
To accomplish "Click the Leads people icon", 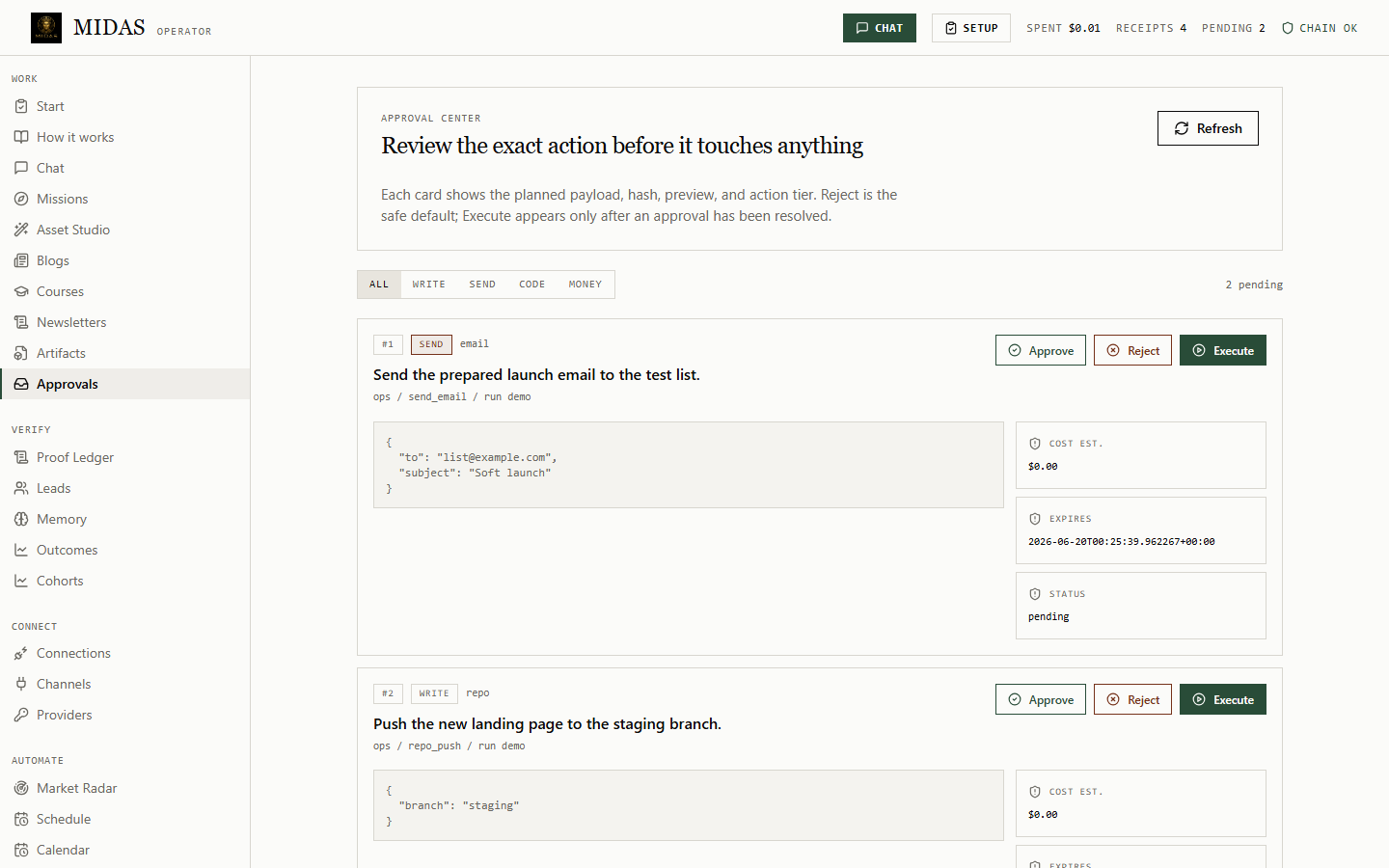I will click(21, 488).
